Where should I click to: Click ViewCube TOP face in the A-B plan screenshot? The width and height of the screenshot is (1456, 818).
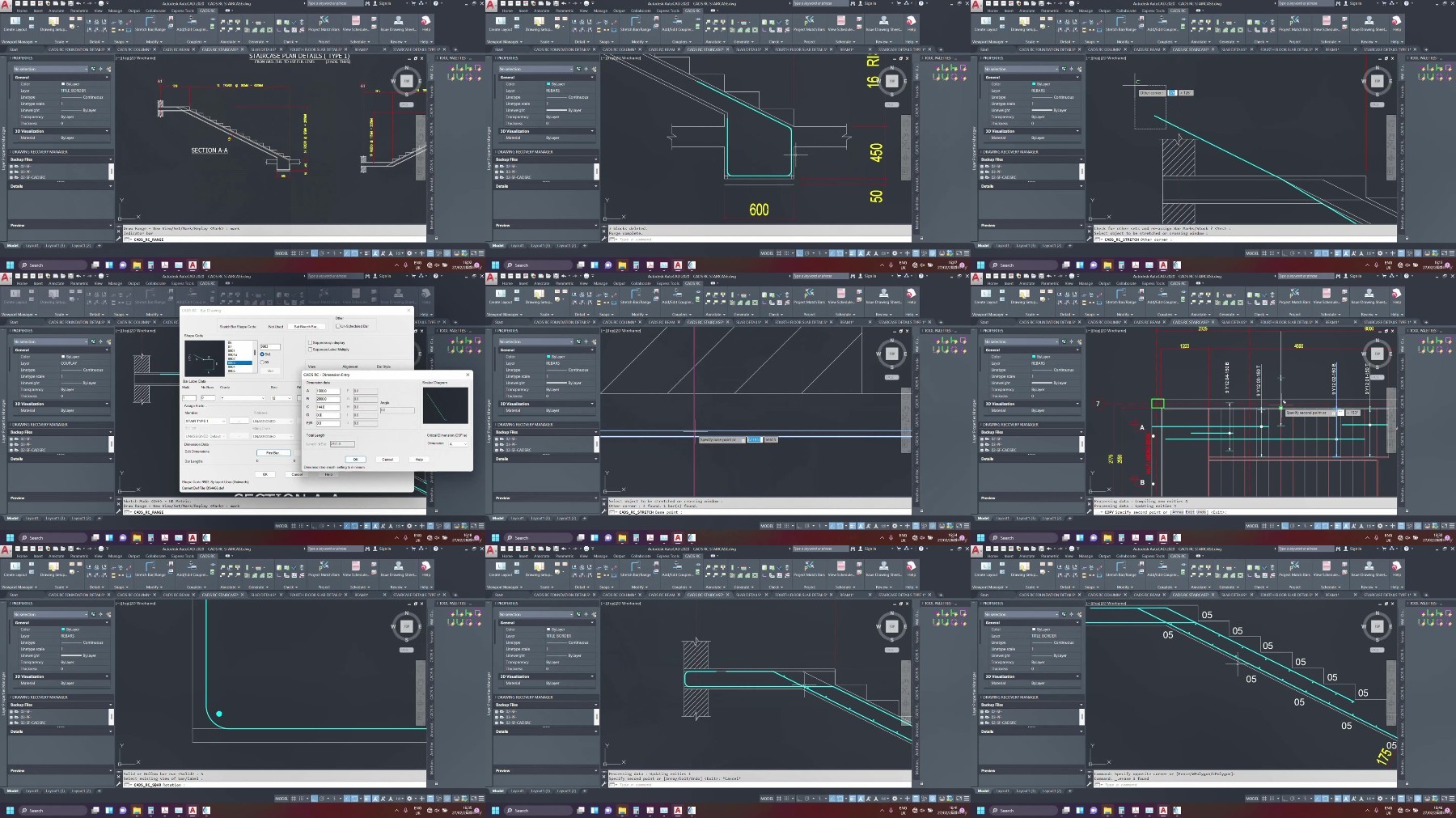click(x=1377, y=354)
